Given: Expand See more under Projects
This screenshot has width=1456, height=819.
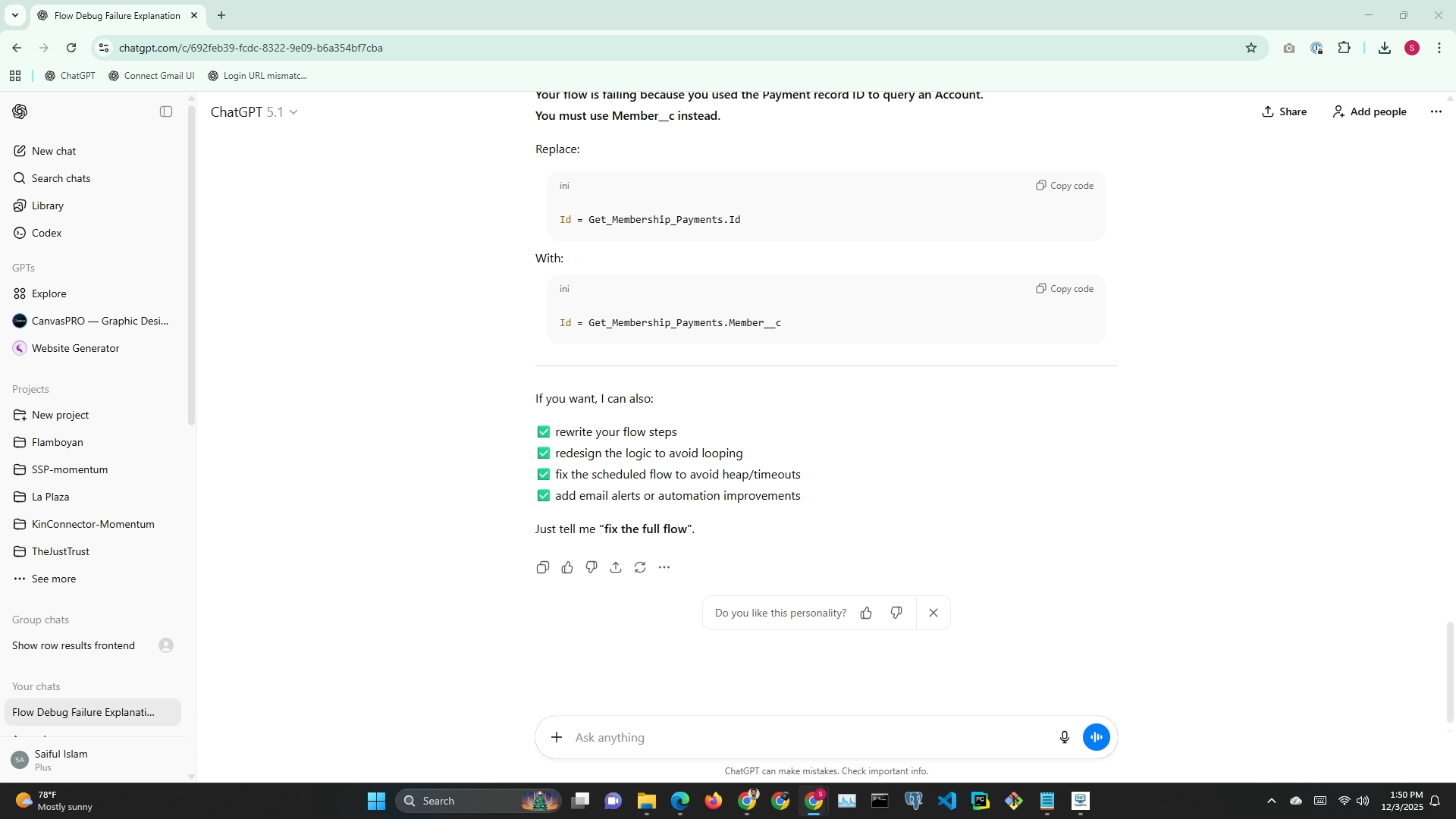Looking at the screenshot, I should coord(53,579).
